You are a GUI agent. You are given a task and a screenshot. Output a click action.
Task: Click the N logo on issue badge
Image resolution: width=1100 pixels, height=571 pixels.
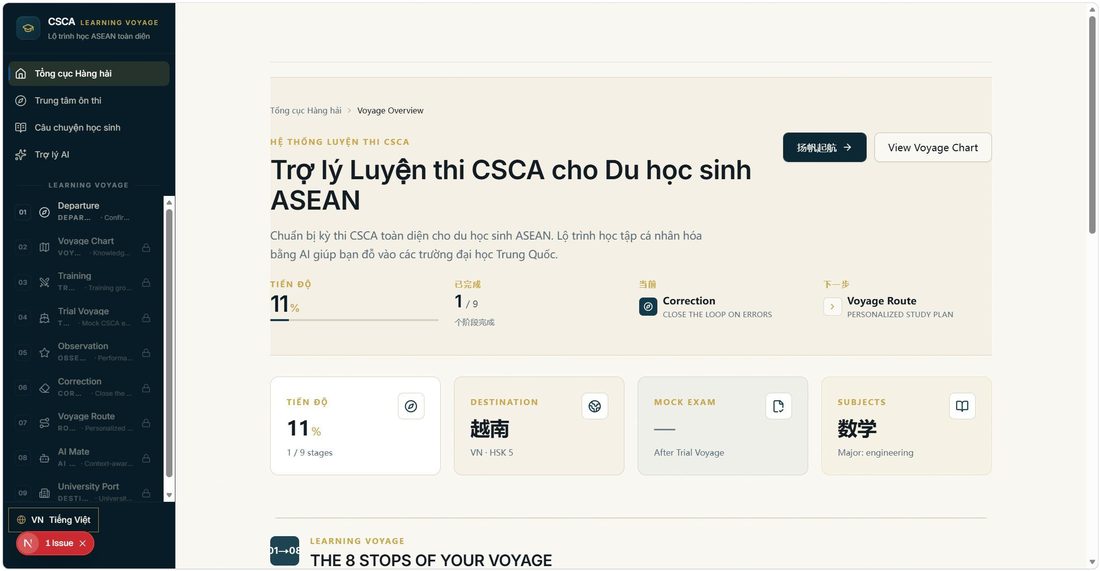(28, 543)
